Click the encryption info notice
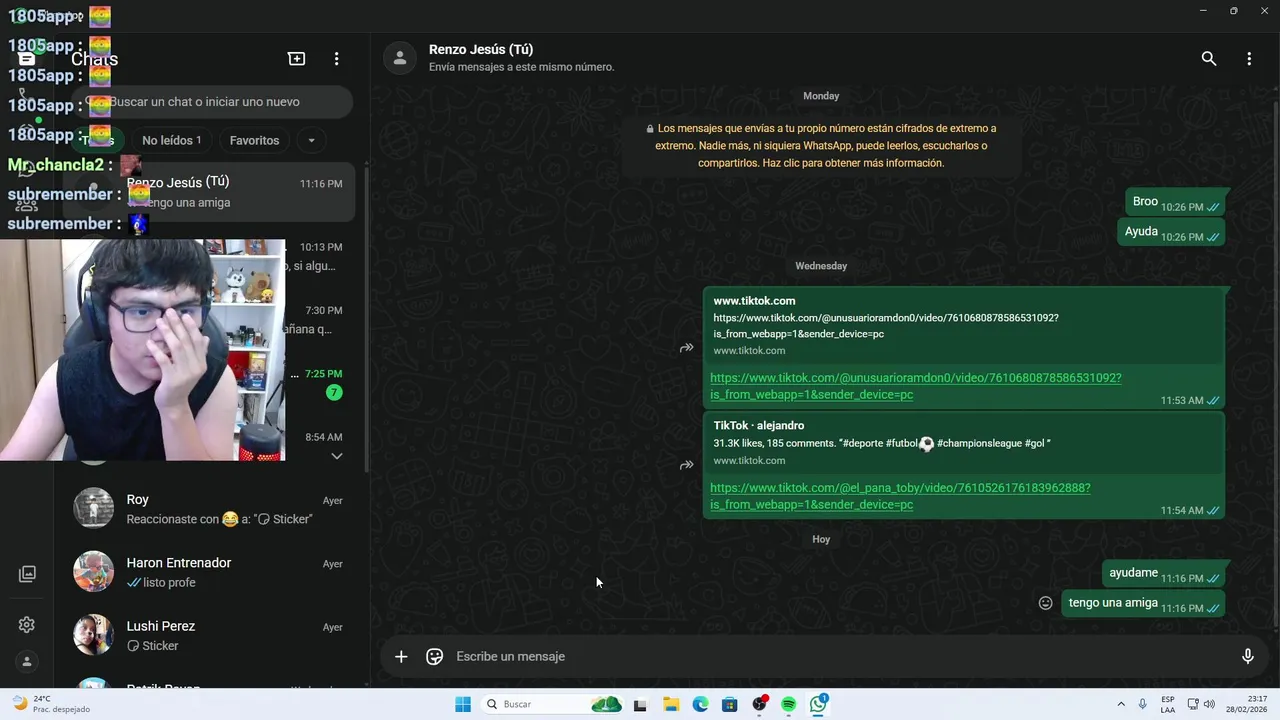The height and width of the screenshot is (720, 1280). pos(821,145)
